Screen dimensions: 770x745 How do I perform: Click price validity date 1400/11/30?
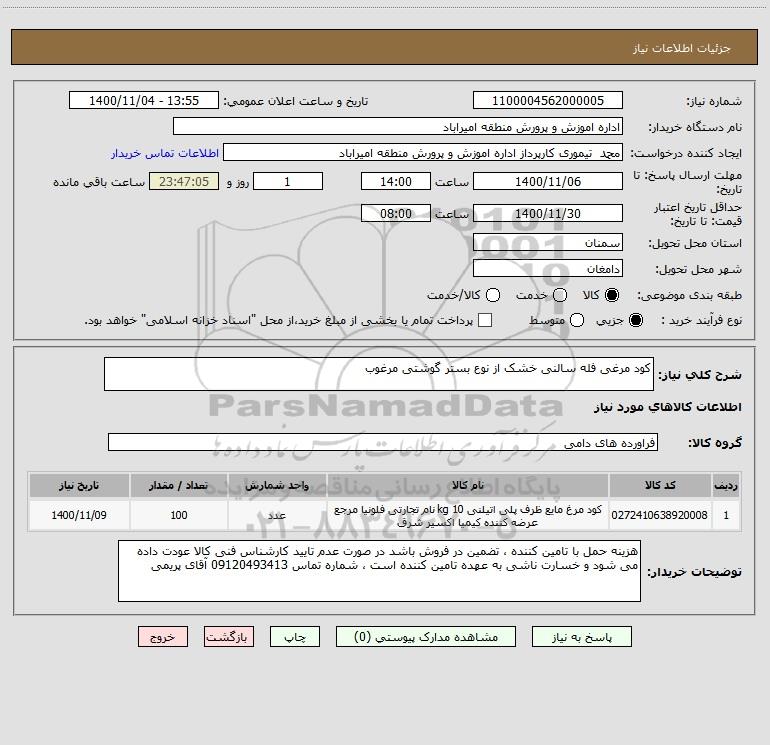pos(548,213)
